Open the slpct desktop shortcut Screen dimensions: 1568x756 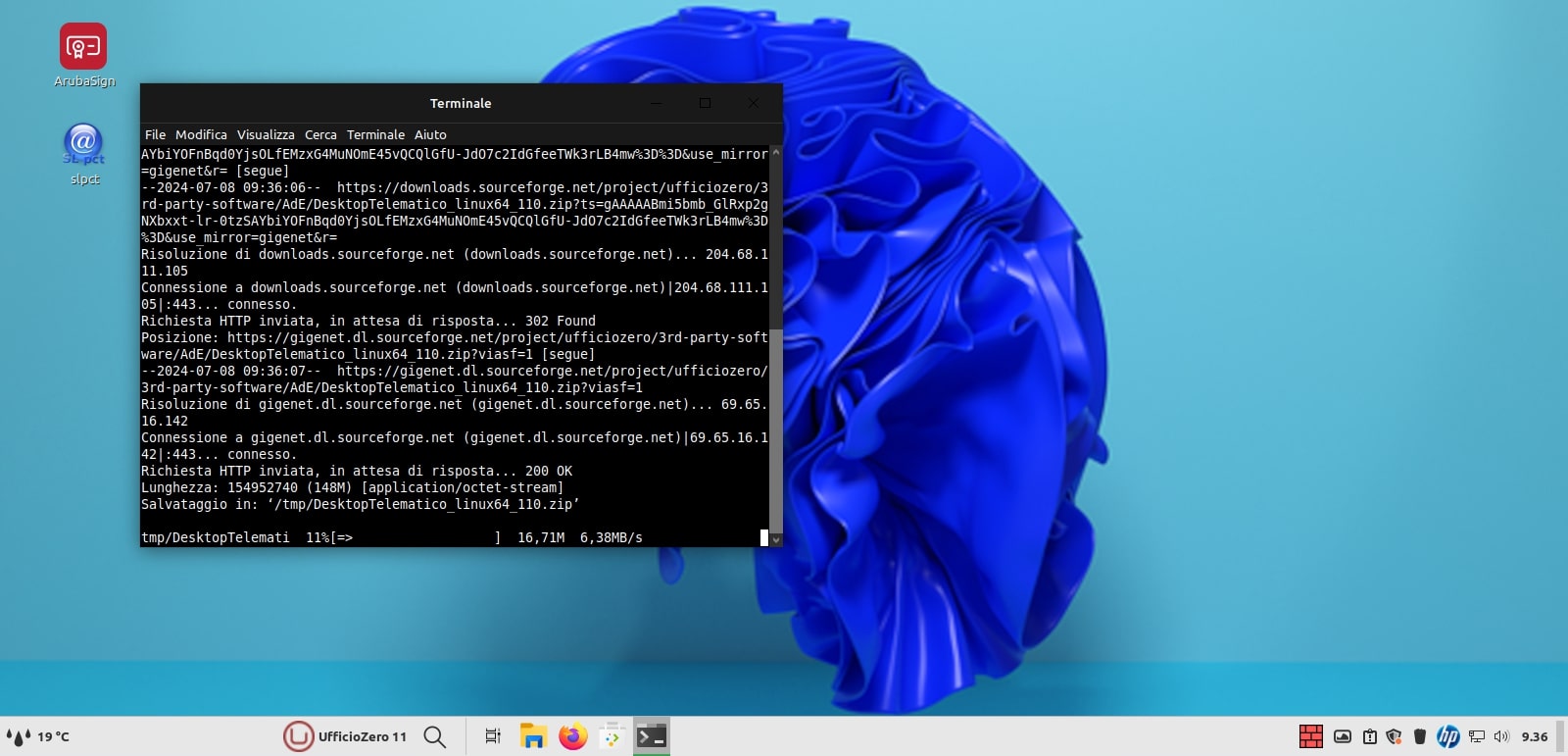click(x=84, y=154)
